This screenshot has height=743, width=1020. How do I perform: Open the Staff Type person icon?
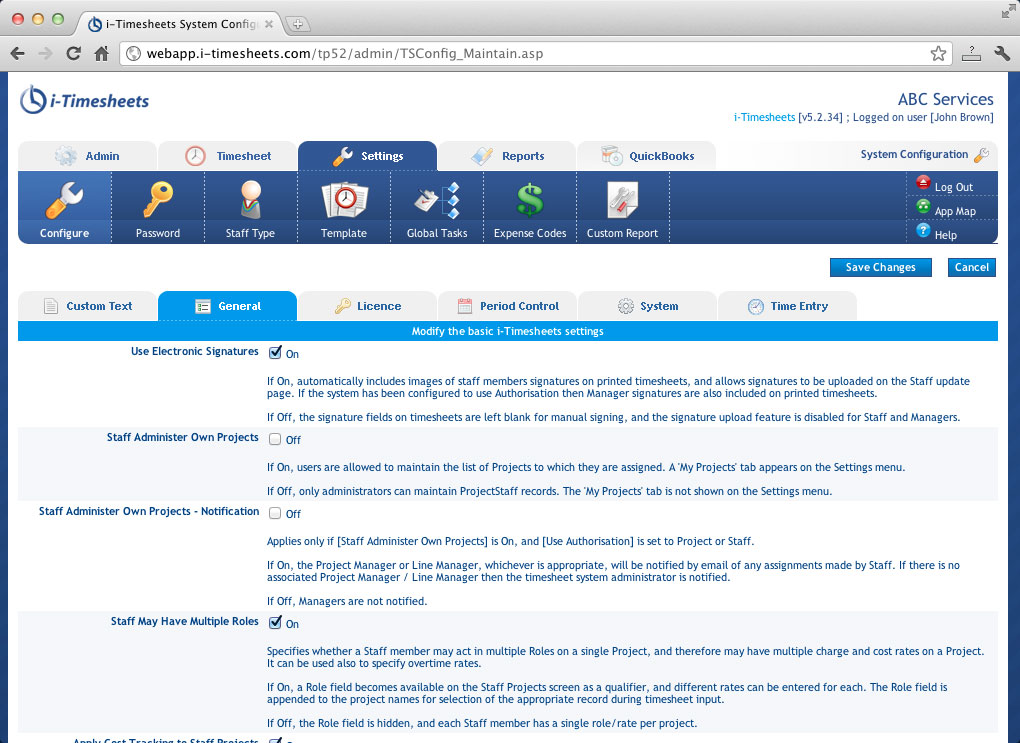click(250, 199)
